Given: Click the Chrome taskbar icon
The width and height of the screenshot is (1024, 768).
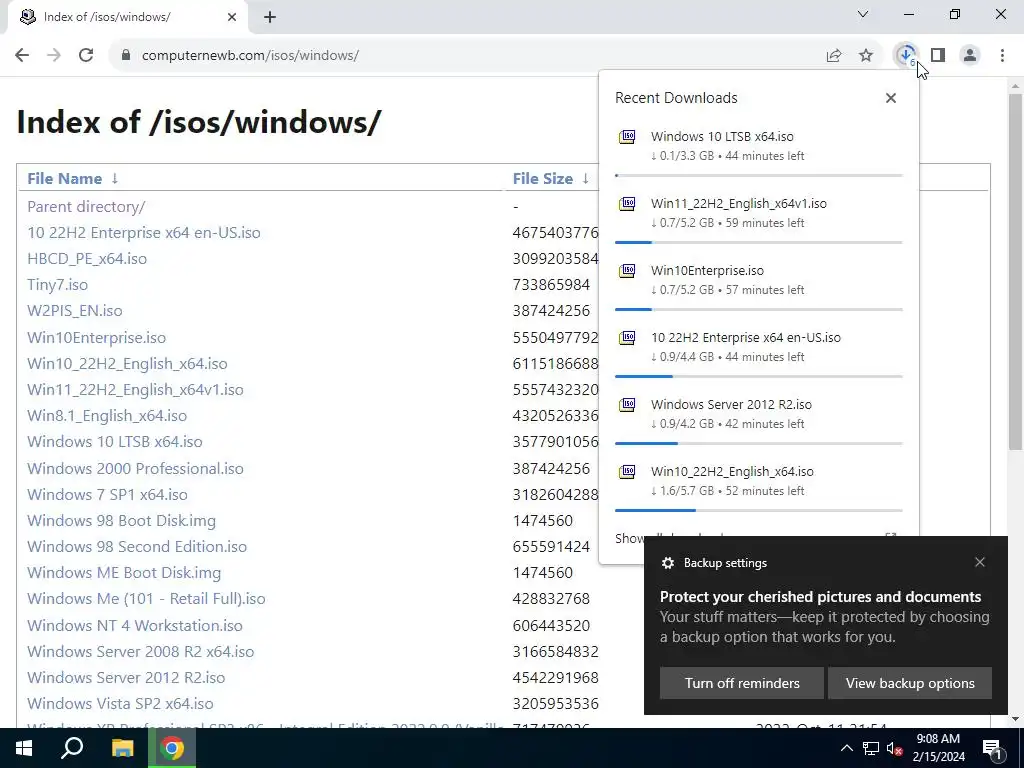Looking at the screenshot, I should tap(172, 748).
